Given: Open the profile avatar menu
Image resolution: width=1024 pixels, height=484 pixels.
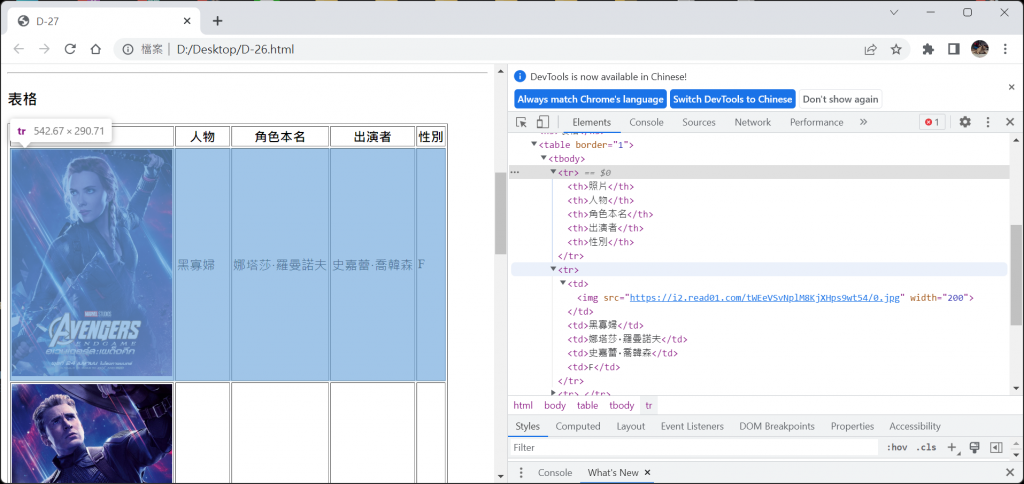Looking at the screenshot, I should (980, 49).
